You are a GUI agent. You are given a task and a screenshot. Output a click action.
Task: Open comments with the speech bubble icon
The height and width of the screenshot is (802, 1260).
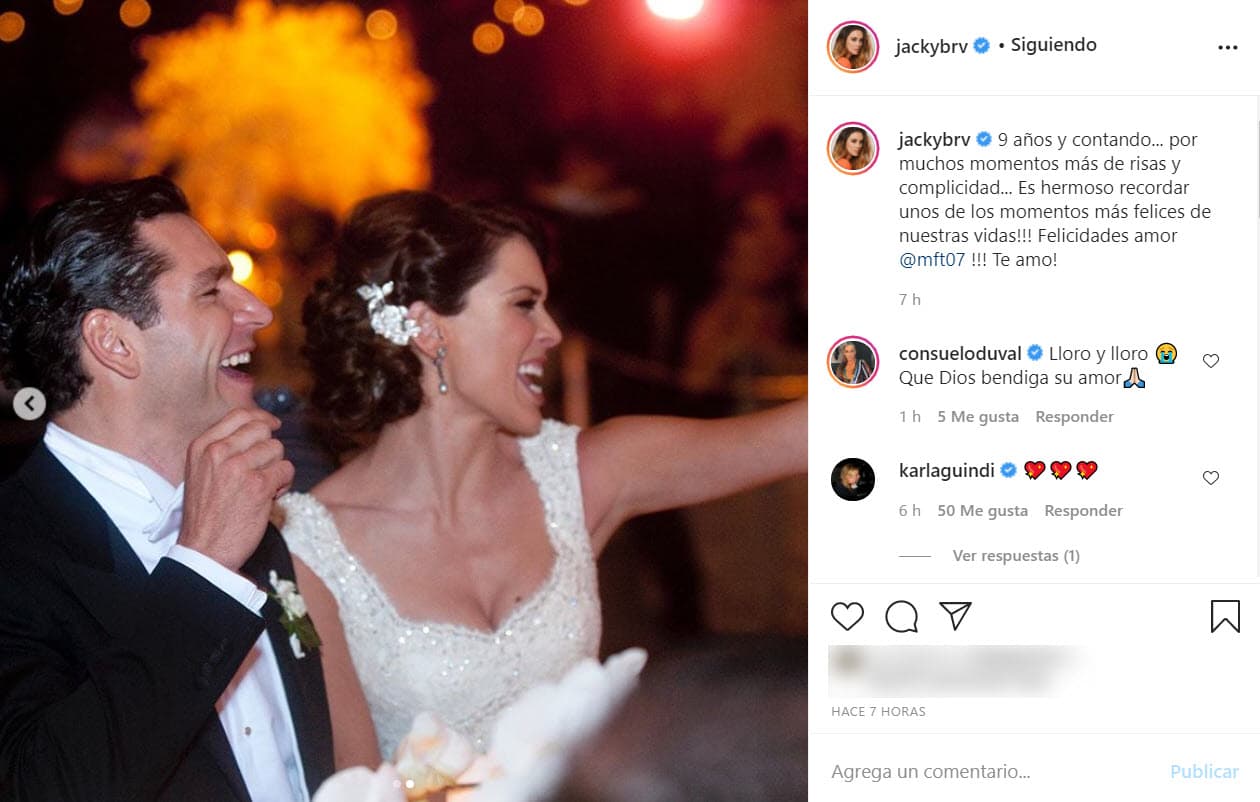(901, 616)
